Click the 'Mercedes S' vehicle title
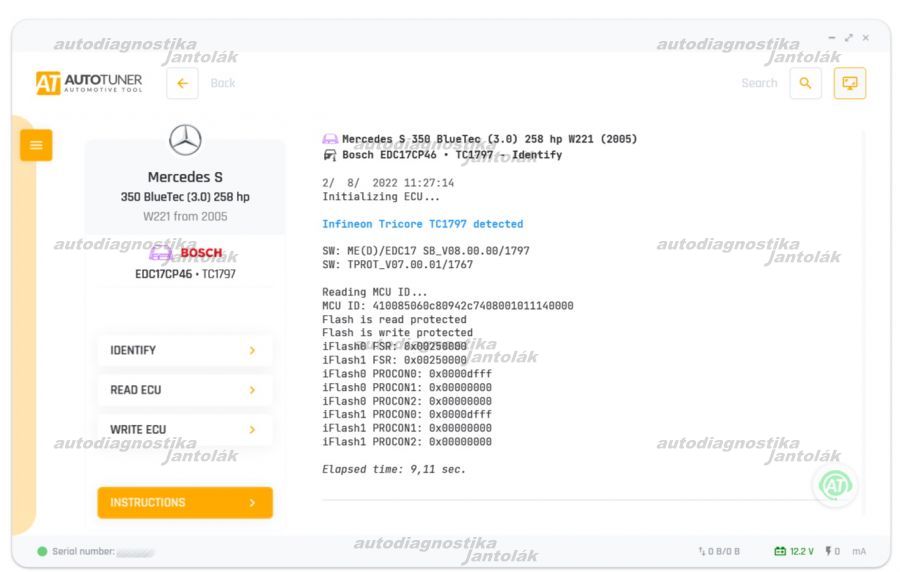This screenshot has width=900, height=572. [185, 177]
